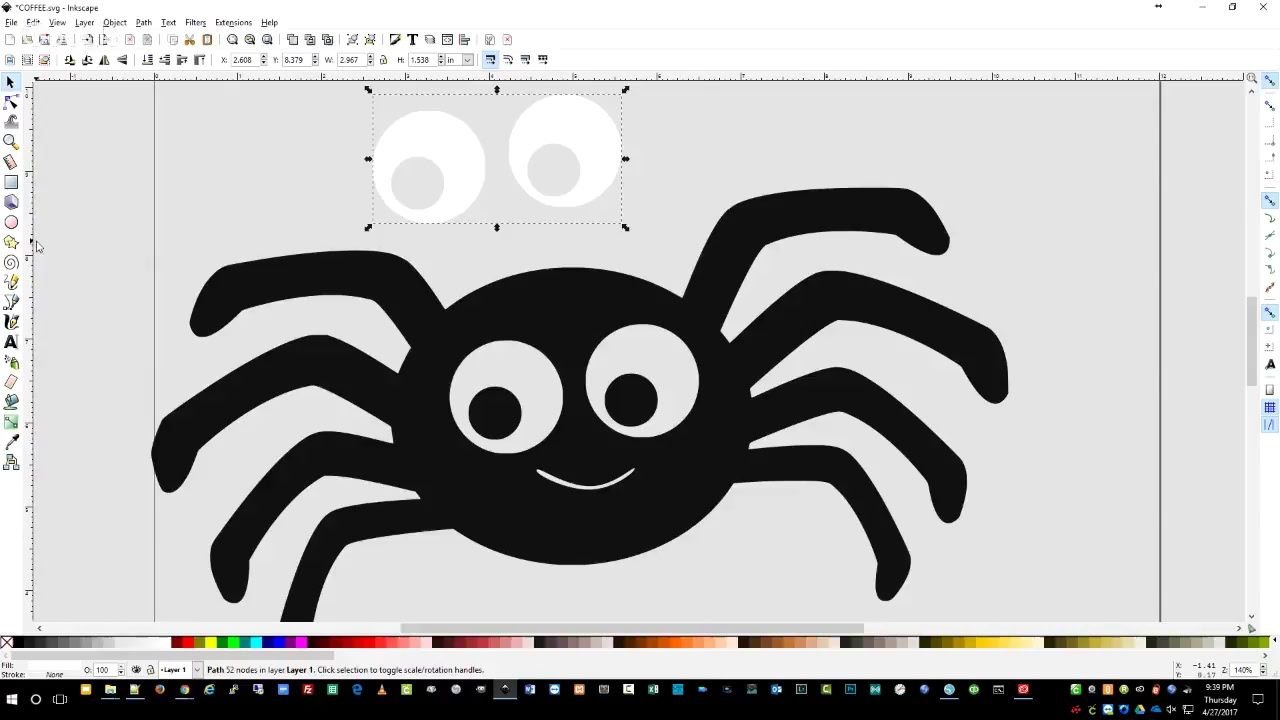
Task: Open the zoom percentage stepper arrows
Action: point(1262,670)
